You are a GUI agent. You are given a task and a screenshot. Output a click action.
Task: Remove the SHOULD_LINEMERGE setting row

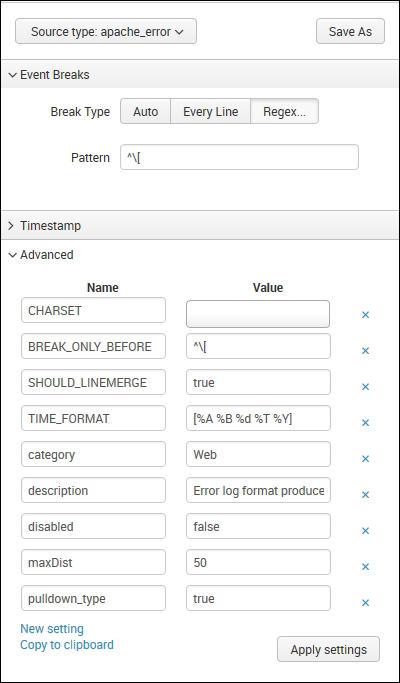[x=365, y=386]
